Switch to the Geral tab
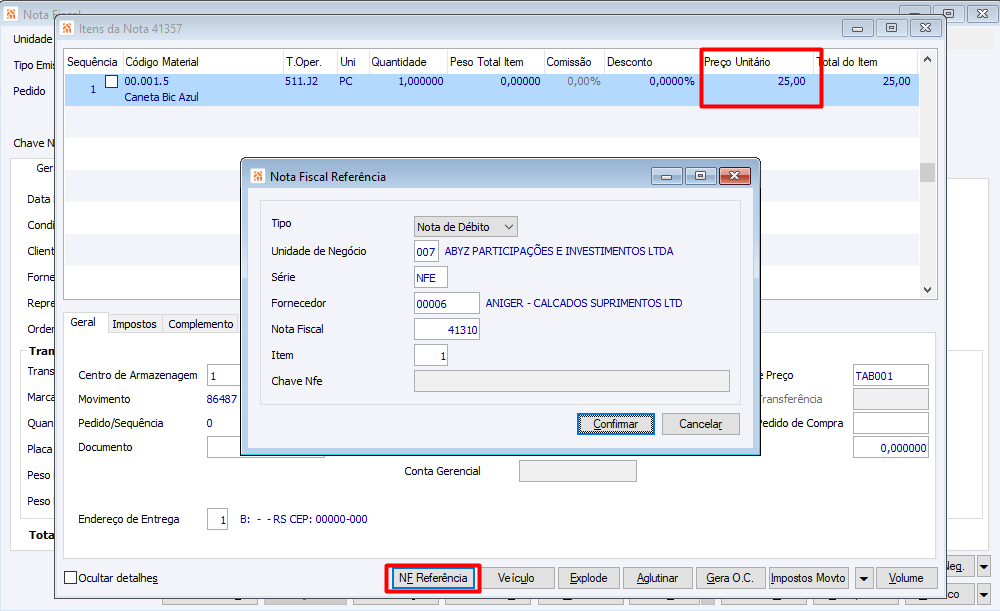This screenshot has height=611, width=1000. point(83,323)
